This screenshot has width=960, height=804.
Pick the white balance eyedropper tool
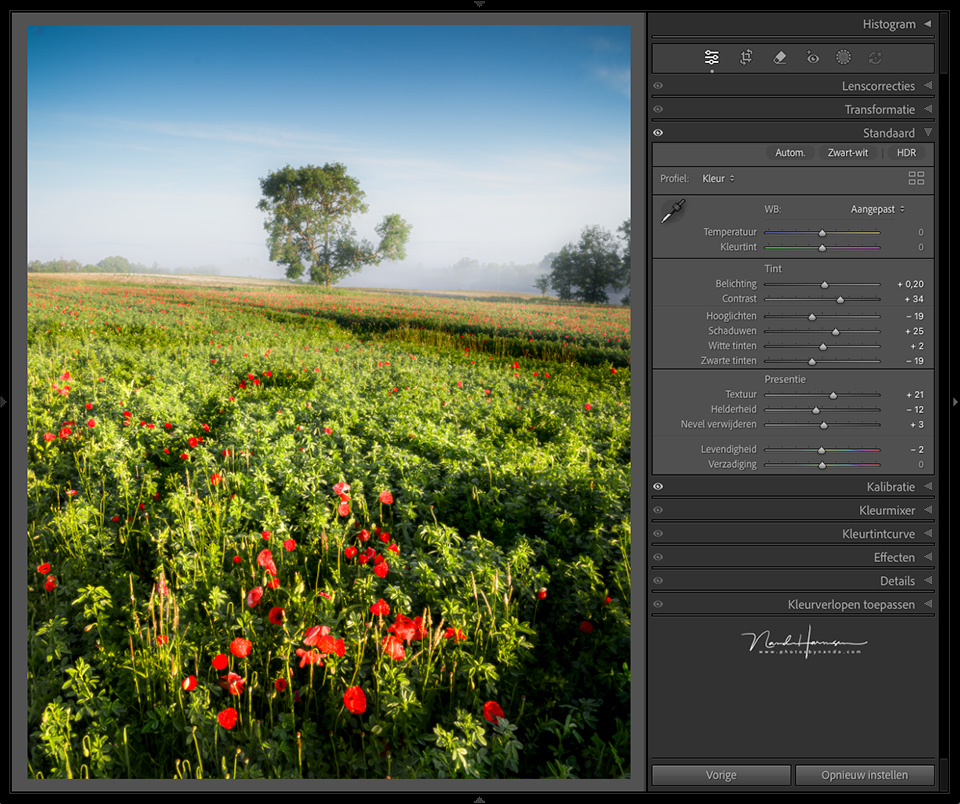[673, 211]
